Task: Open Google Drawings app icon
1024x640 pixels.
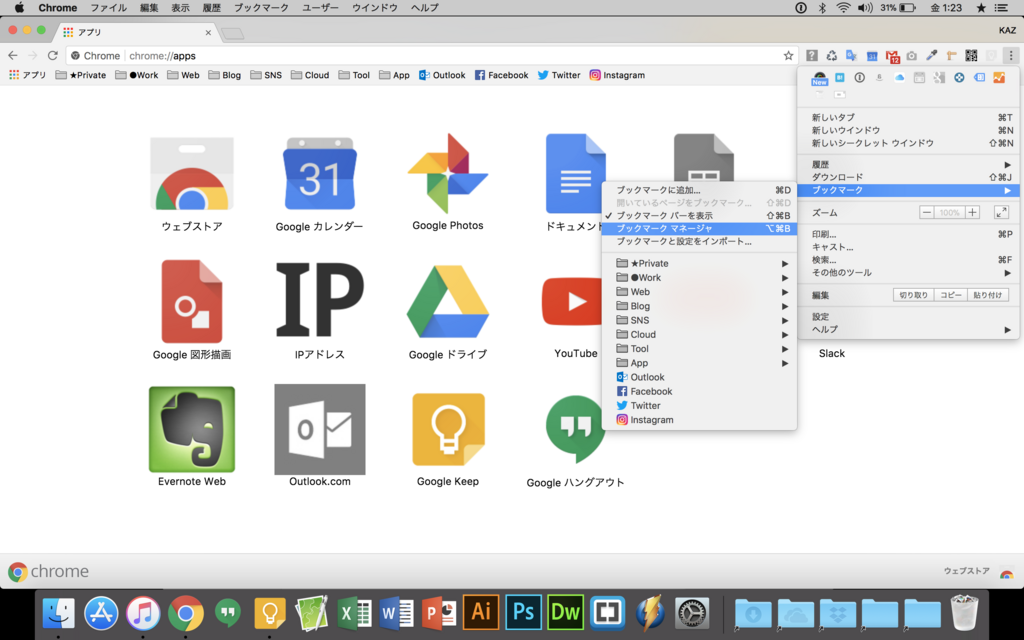Action: click(x=191, y=302)
